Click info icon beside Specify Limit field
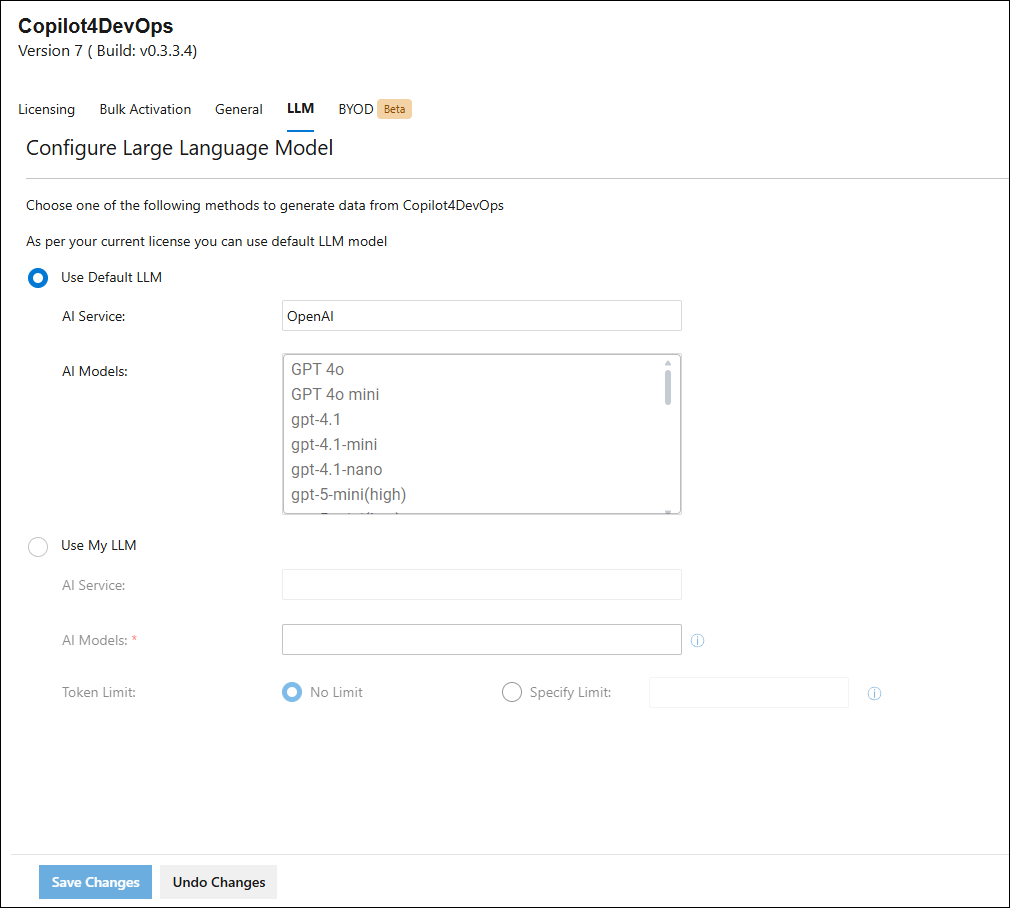The width and height of the screenshot is (1010, 908). [x=874, y=694]
